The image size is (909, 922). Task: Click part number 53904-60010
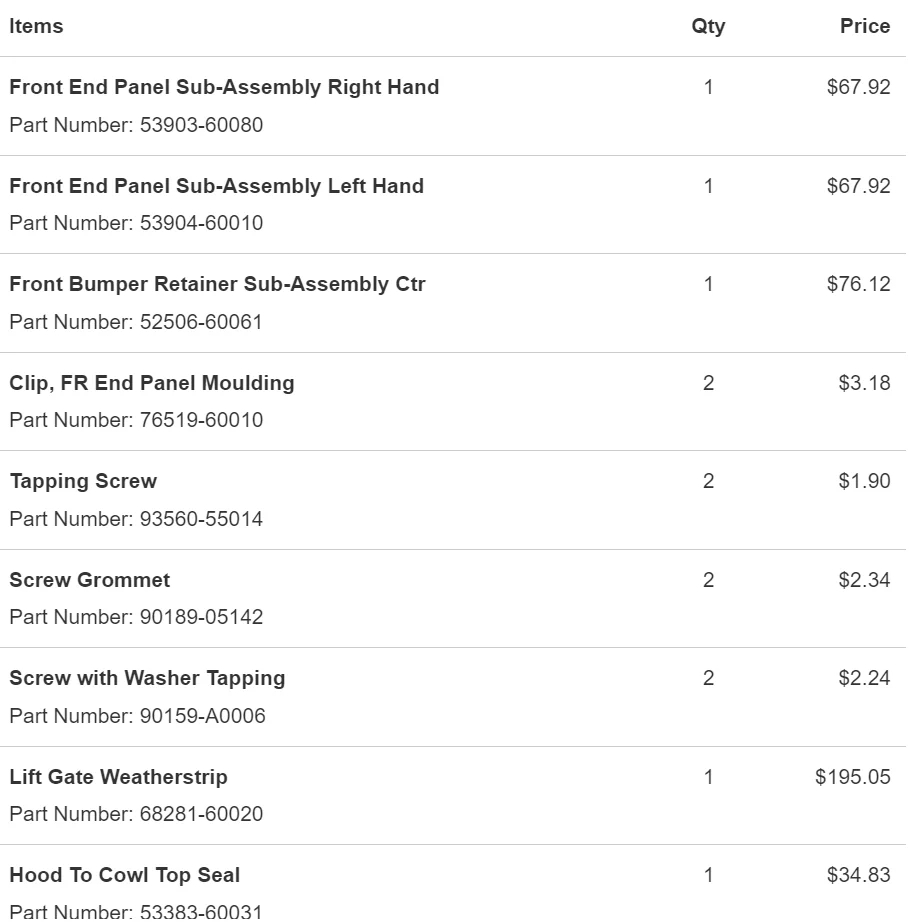(x=201, y=223)
